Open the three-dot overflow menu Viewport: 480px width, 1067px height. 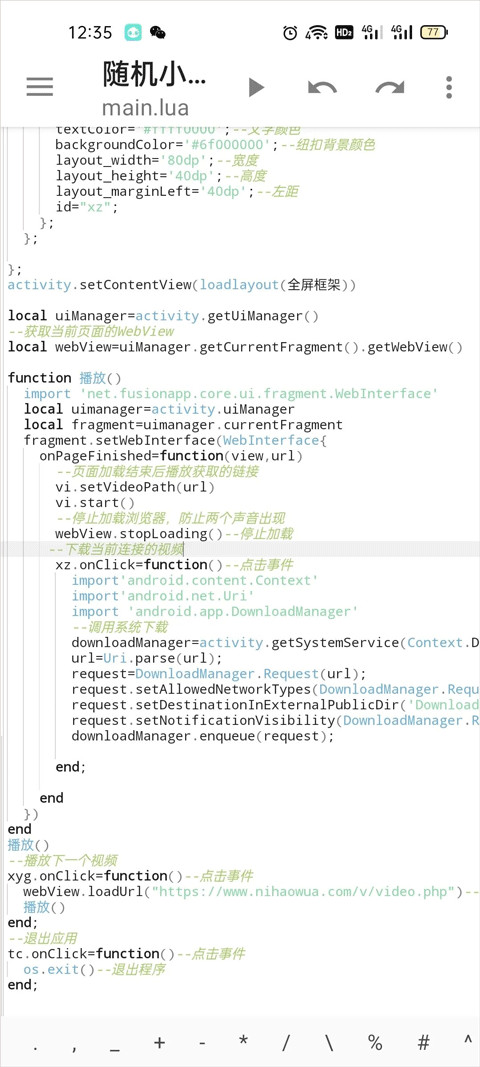pyautogui.click(x=449, y=87)
